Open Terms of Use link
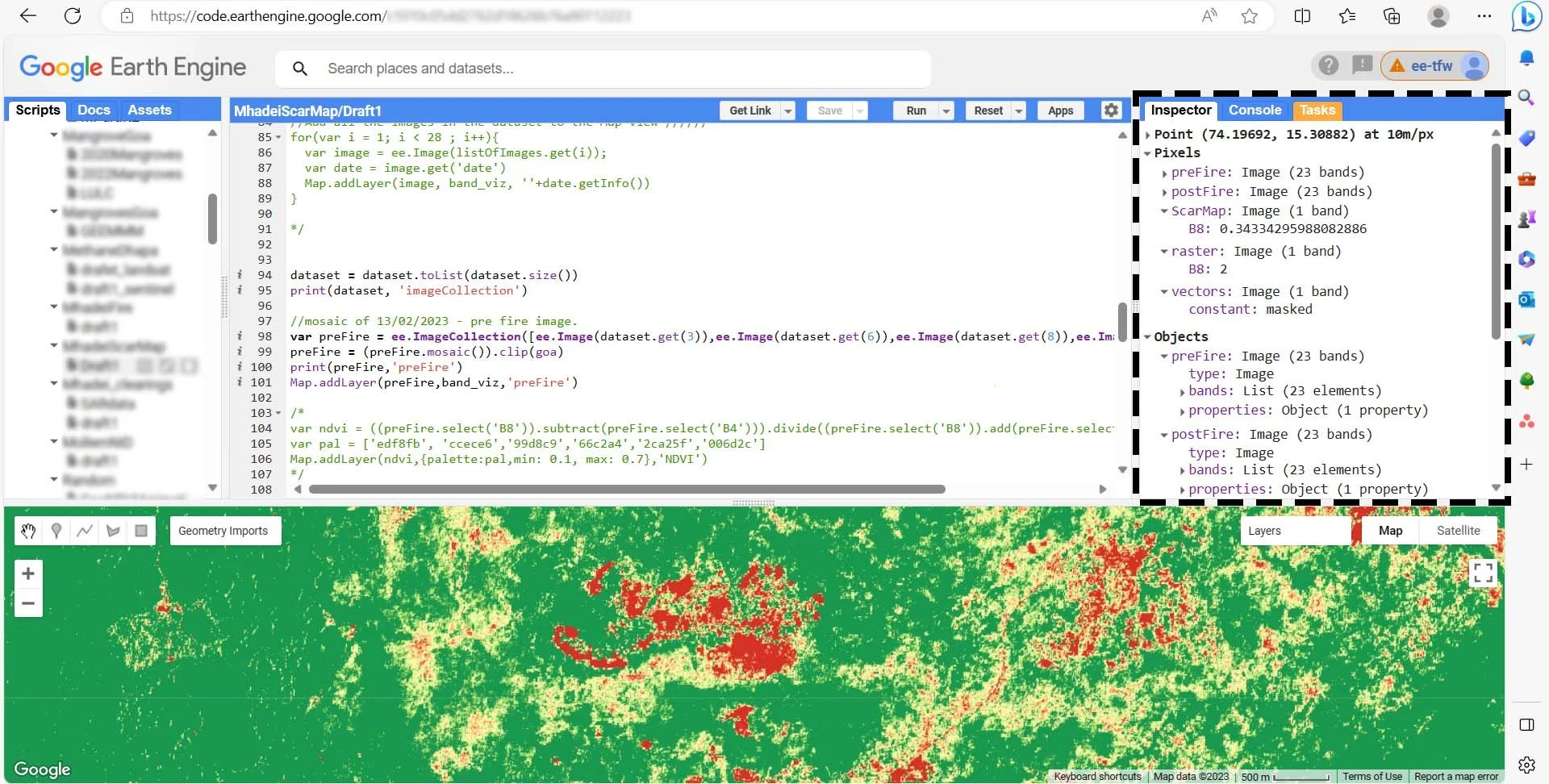This screenshot has height=784, width=1549. tap(1372, 776)
